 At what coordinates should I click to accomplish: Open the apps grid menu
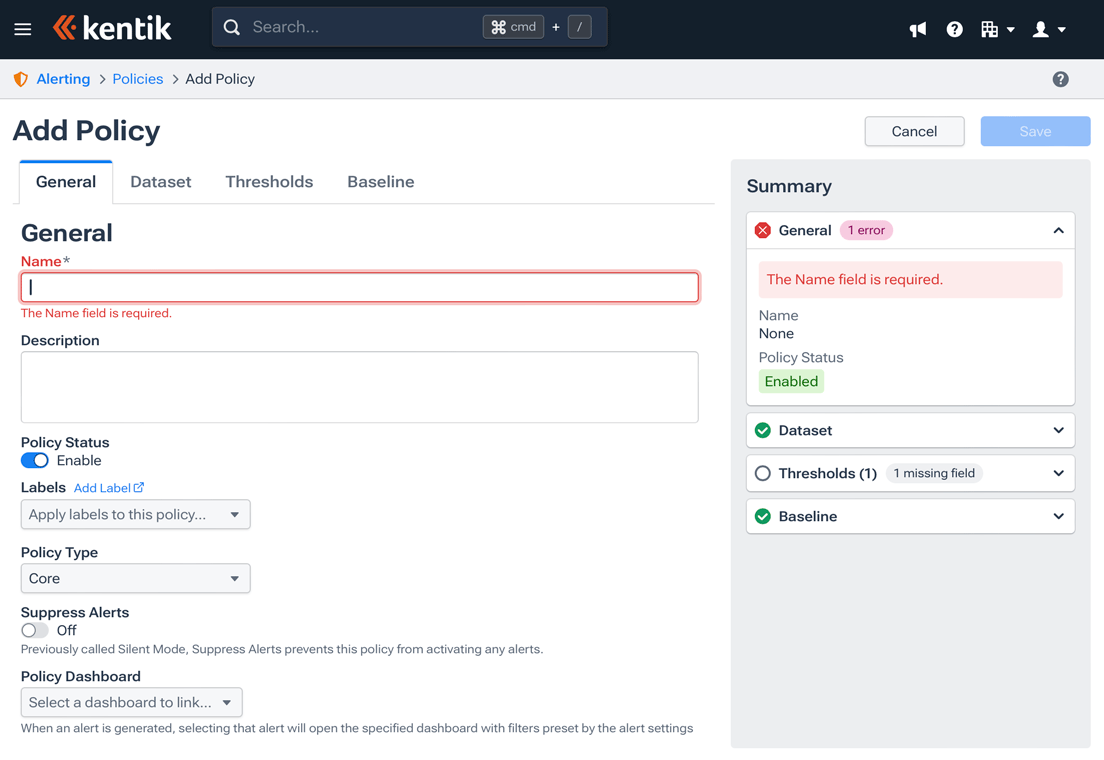point(993,29)
